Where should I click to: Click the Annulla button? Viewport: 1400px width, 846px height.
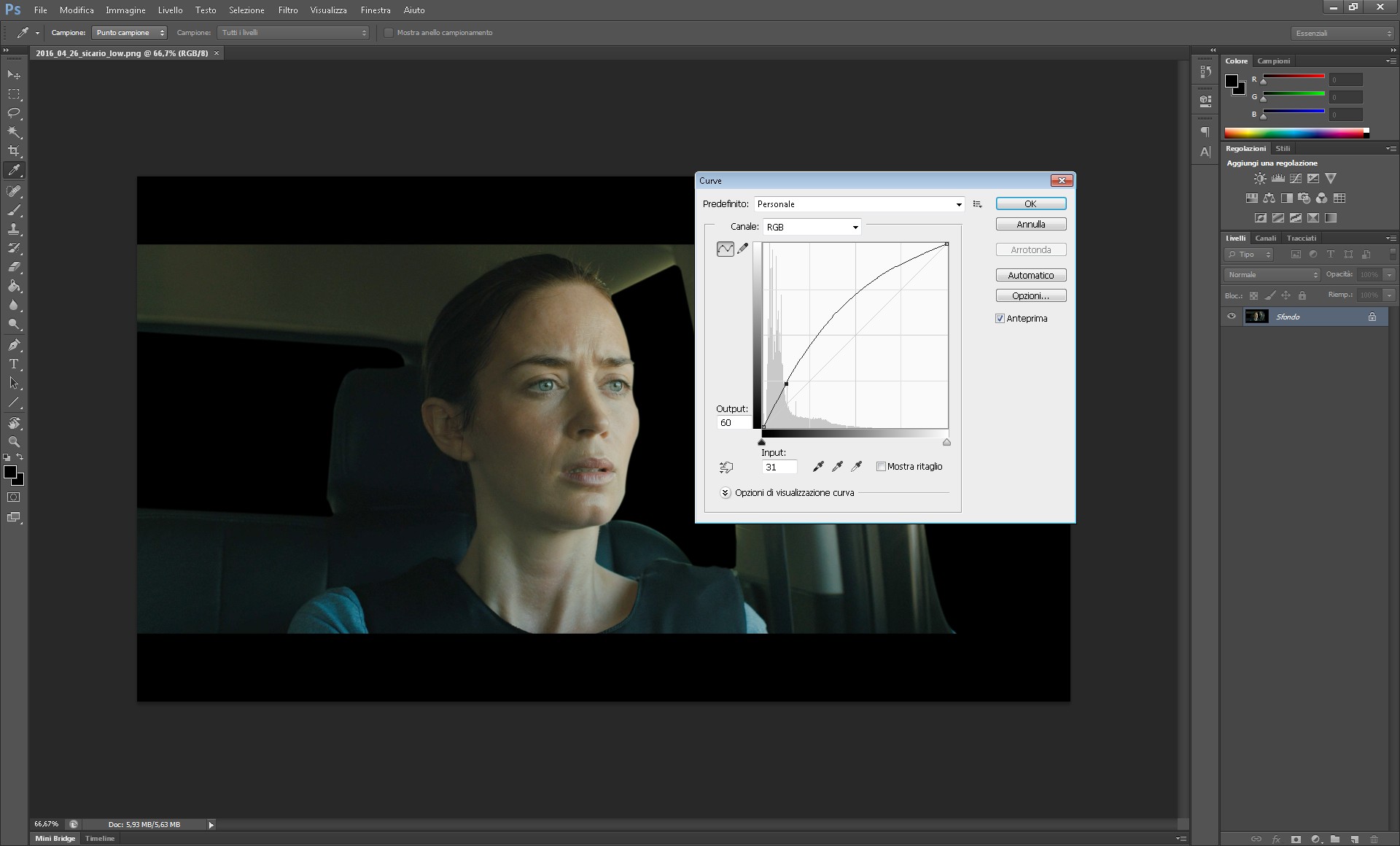click(1030, 225)
